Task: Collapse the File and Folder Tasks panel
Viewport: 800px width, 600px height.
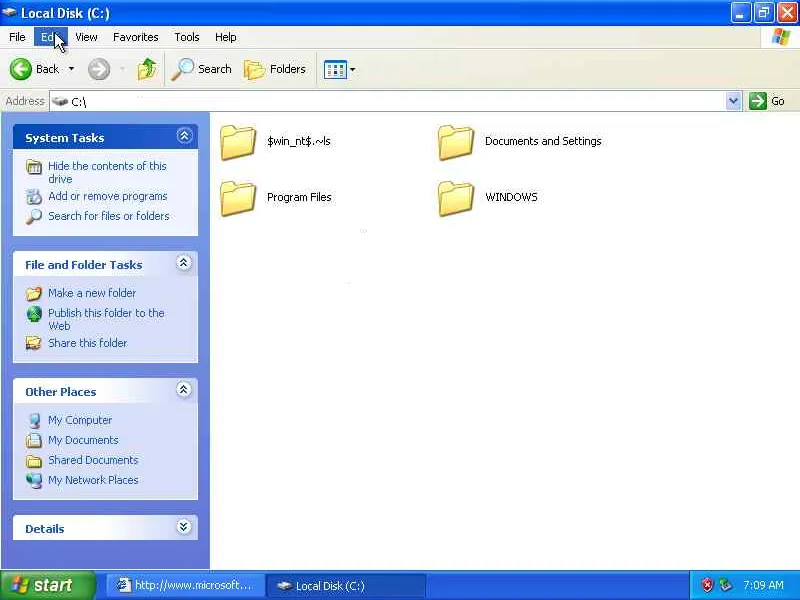Action: [184, 263]
